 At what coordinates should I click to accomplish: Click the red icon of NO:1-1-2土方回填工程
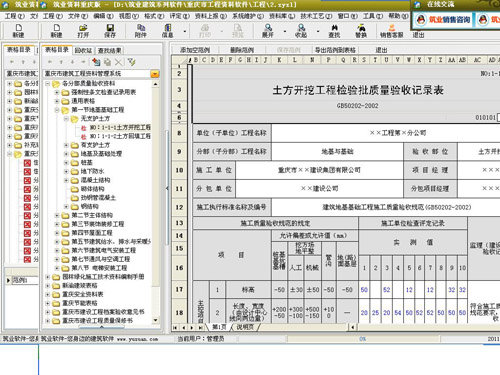(x=84, y=137)
